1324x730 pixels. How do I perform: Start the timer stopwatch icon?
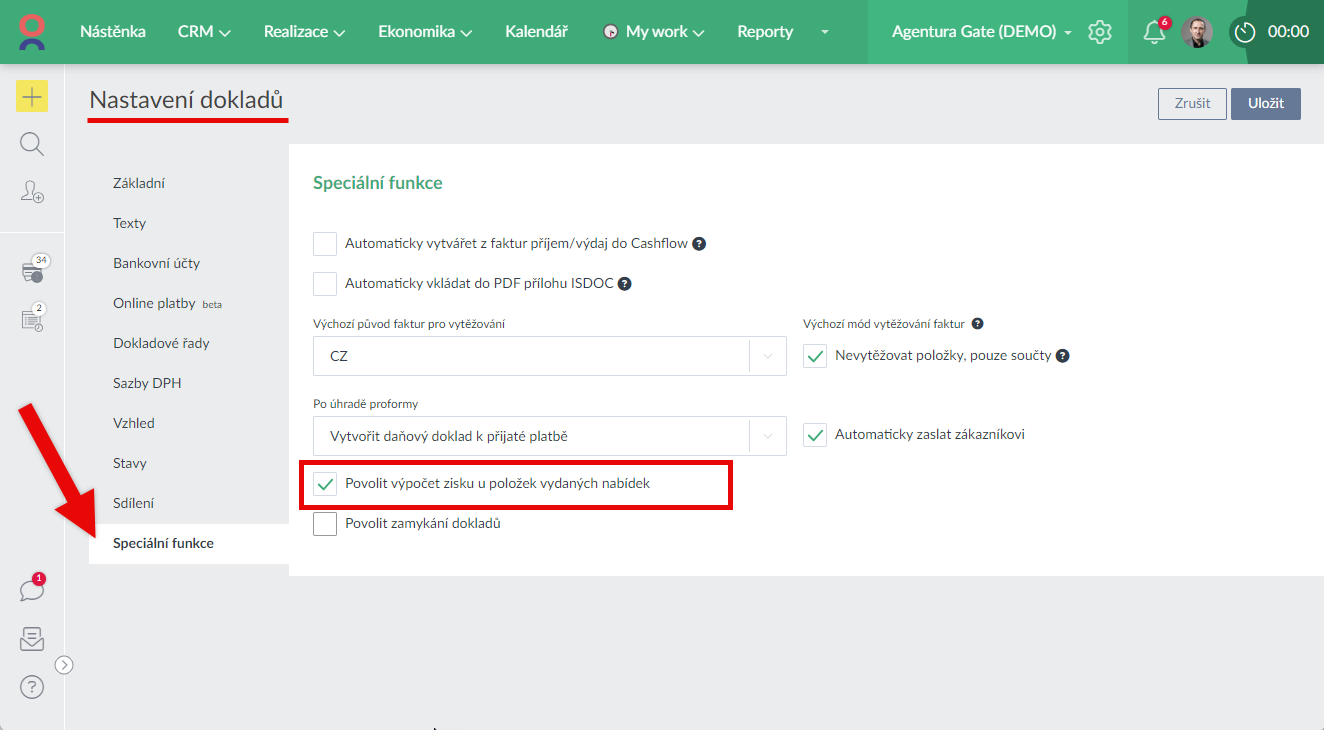click(1244, 32)
